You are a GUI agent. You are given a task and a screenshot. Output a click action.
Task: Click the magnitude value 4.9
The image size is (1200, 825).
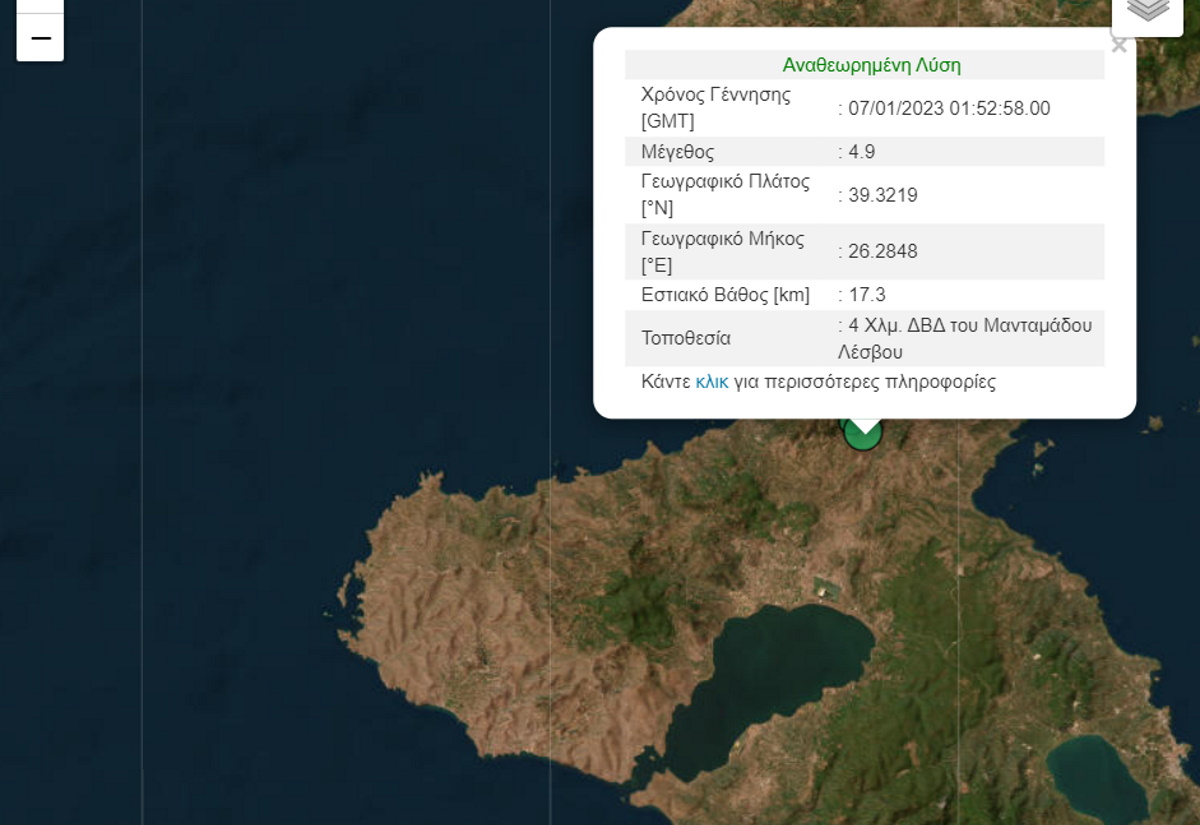tap(861, 152)
